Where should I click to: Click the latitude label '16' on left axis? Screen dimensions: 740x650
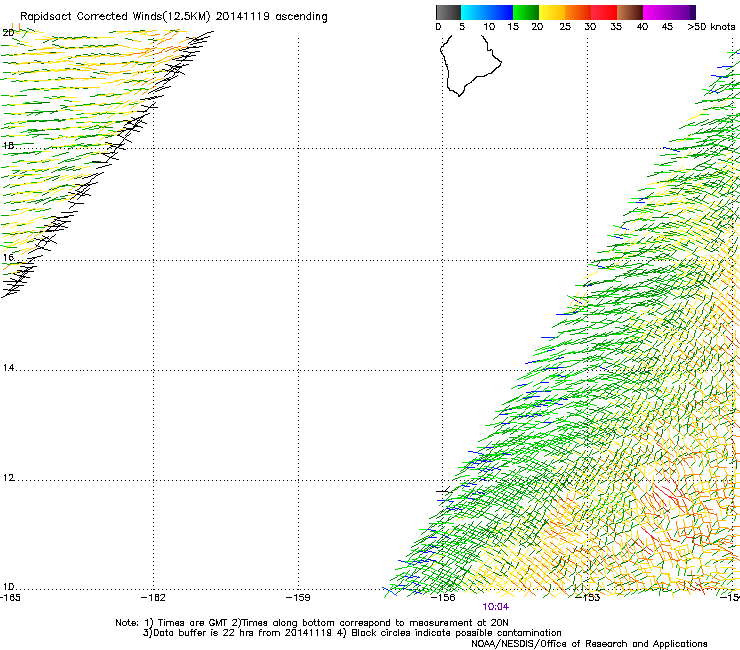pyautogui.click(x=8, y=257)
